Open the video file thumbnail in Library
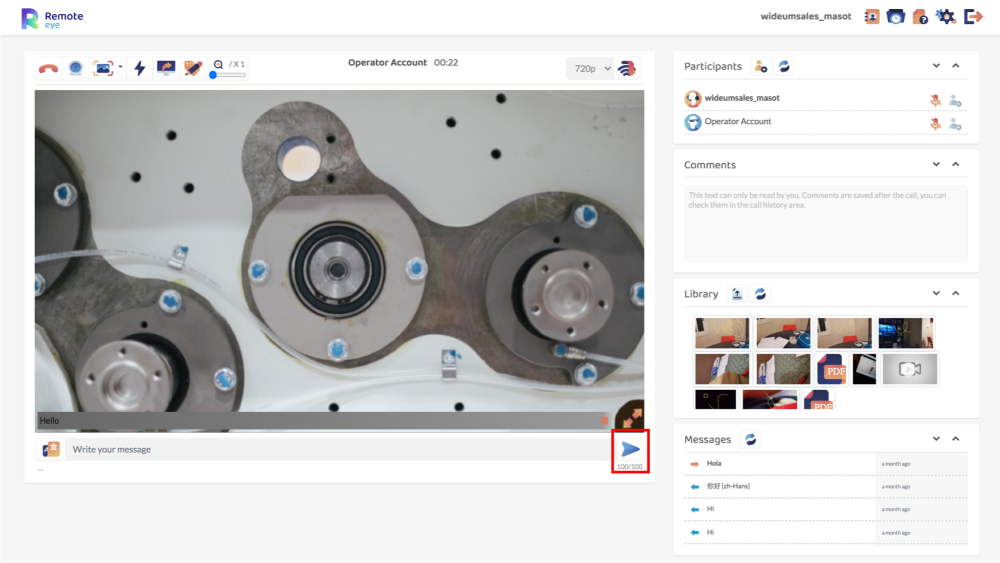 (x=910, y=369)
